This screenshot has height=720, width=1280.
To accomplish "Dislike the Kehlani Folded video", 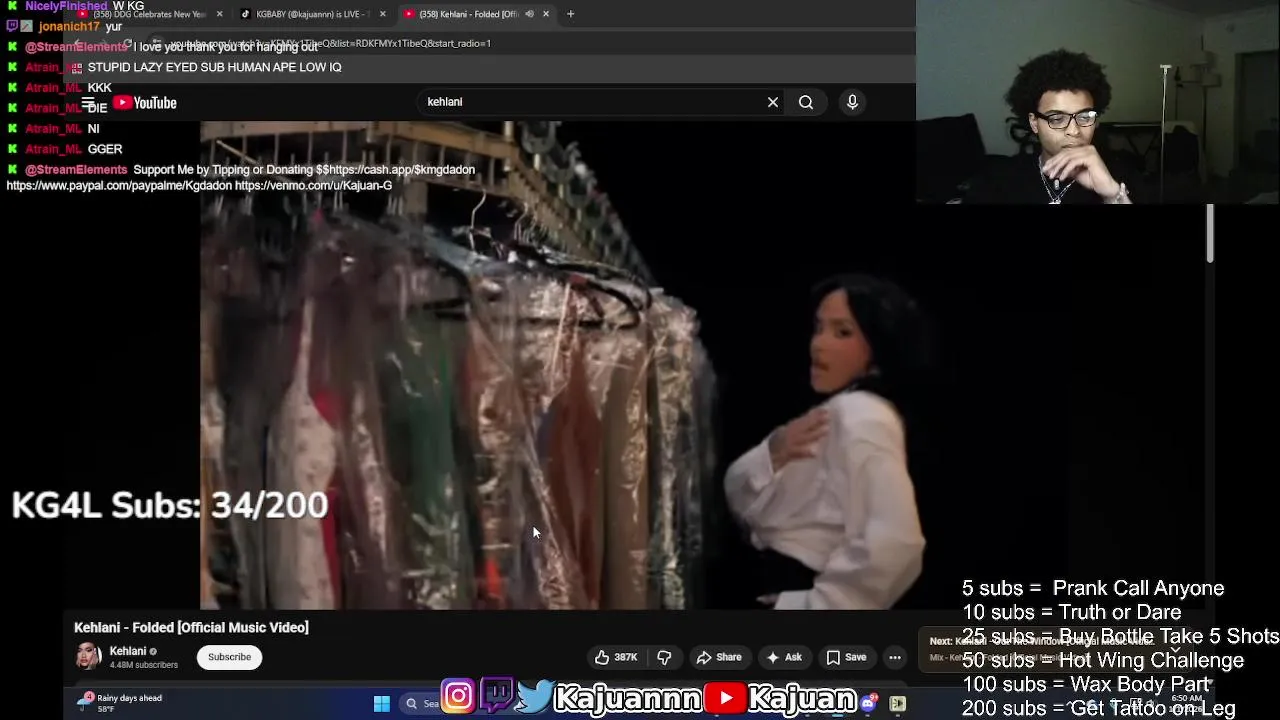I will [664, 657].
